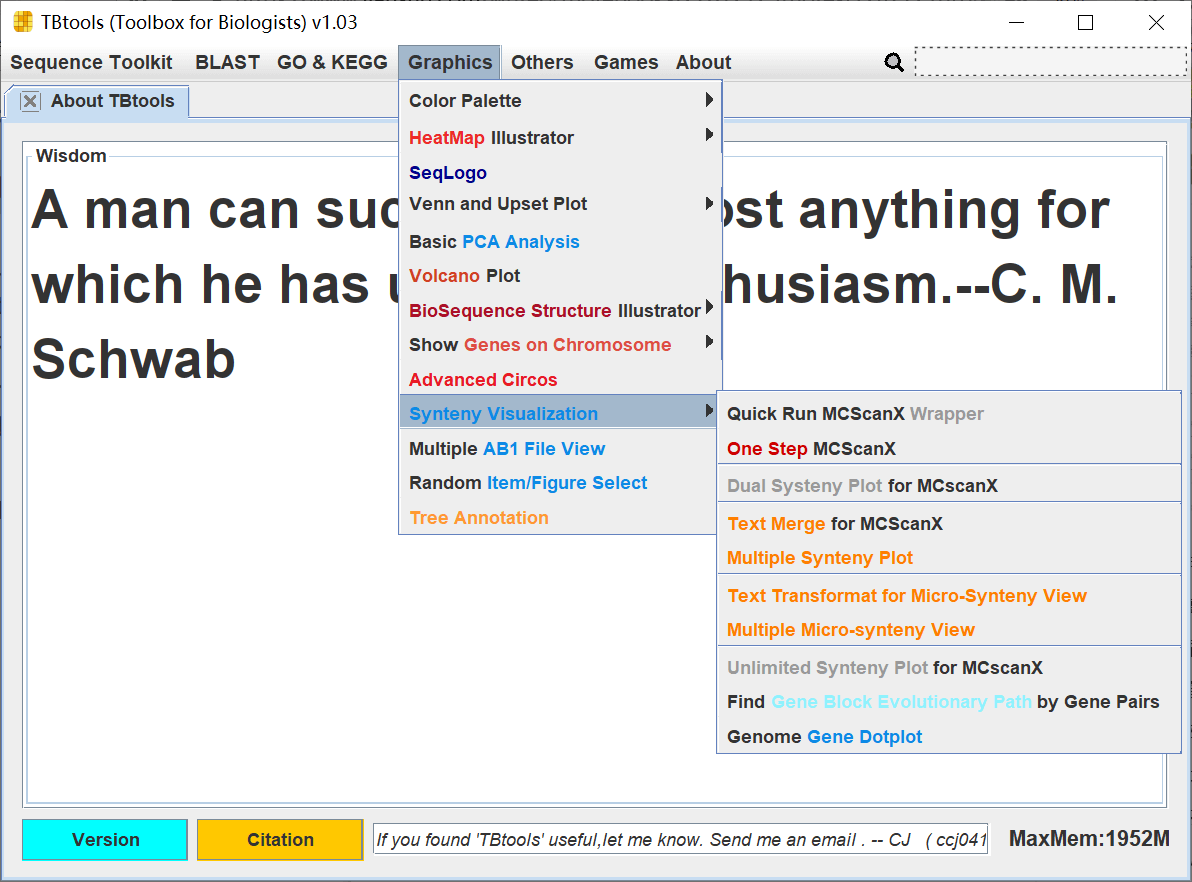Open Multiple AB1 File View
Screen dimensions: 1192x882
[560, 449]
